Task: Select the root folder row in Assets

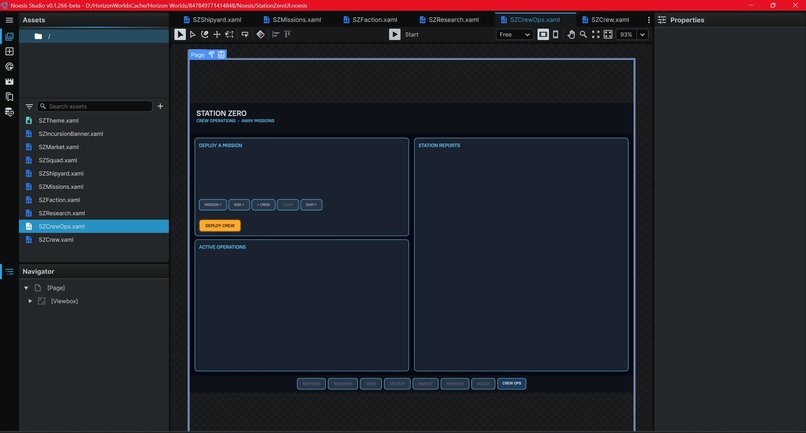Action: tap(94, 36)
